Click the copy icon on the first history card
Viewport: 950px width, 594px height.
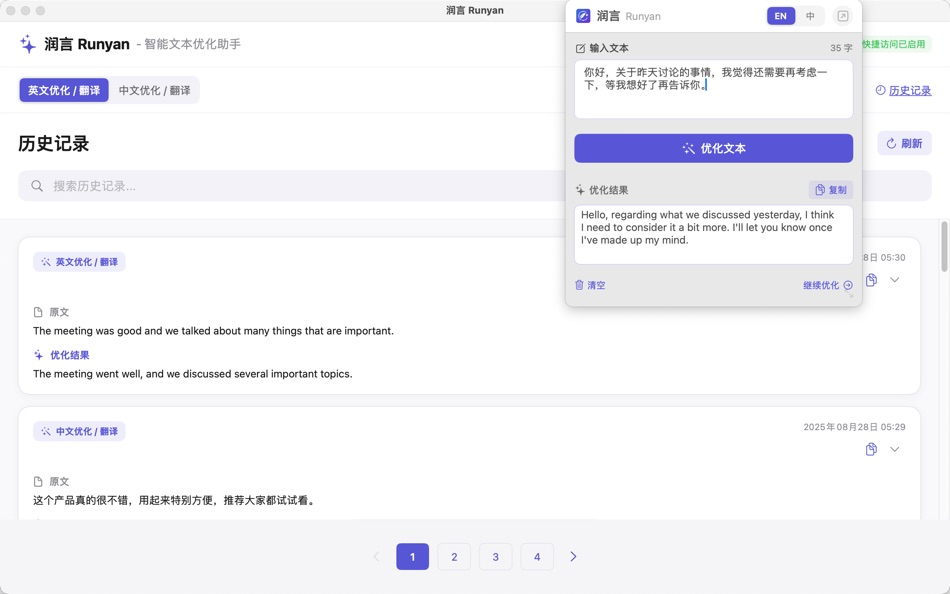coord(871,280)
